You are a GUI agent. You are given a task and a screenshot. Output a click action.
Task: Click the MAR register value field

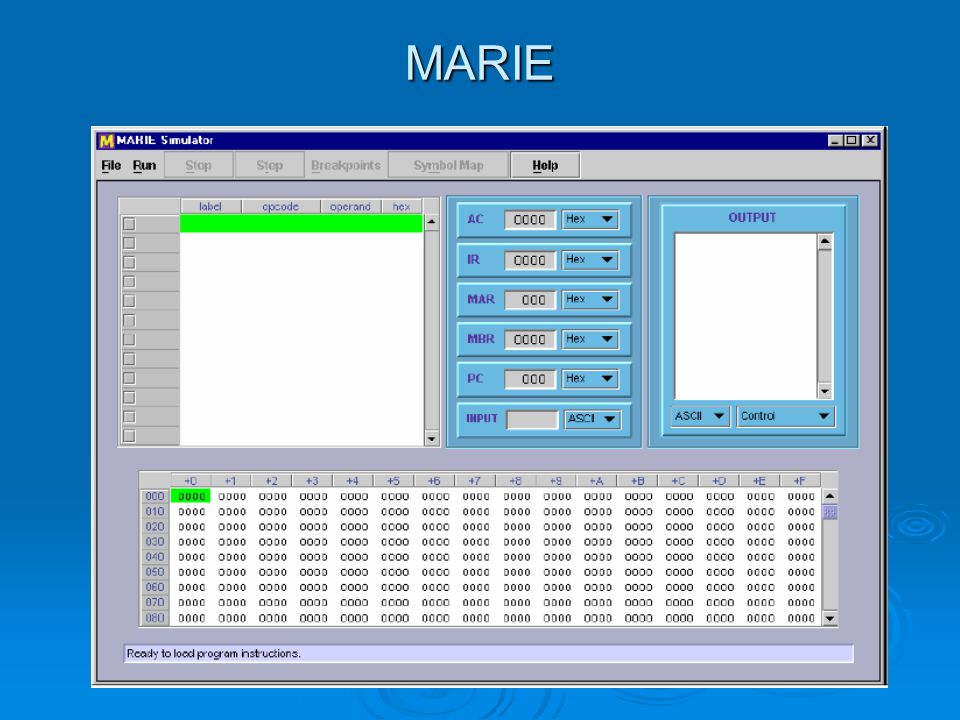click(530, 300)
